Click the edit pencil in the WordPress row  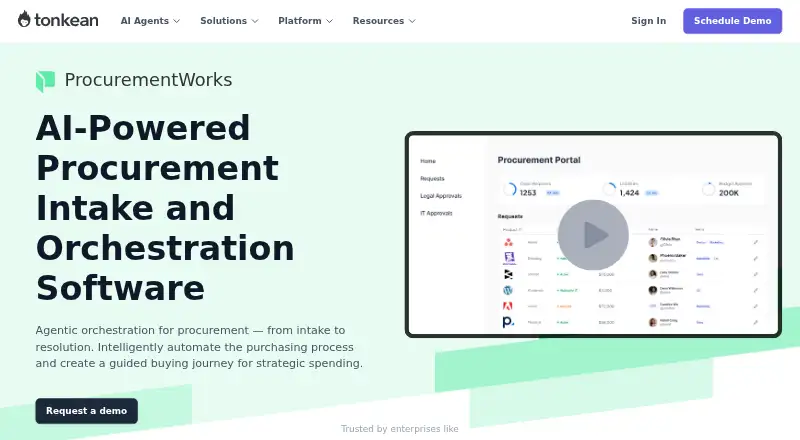(756, 290)
